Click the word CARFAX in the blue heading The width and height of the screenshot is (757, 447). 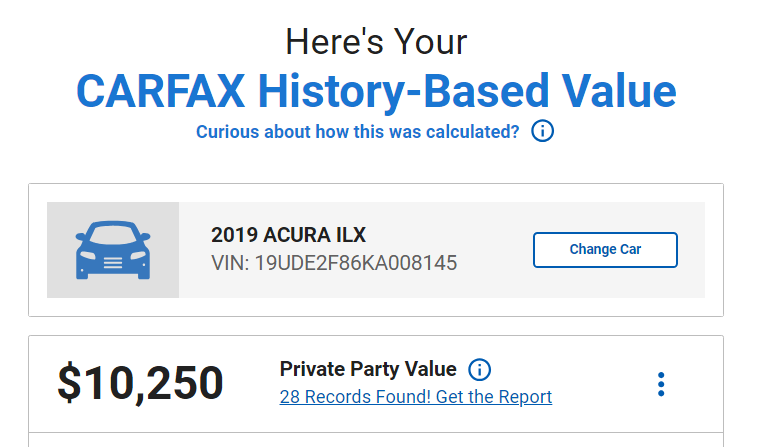(x=160, y=91)
